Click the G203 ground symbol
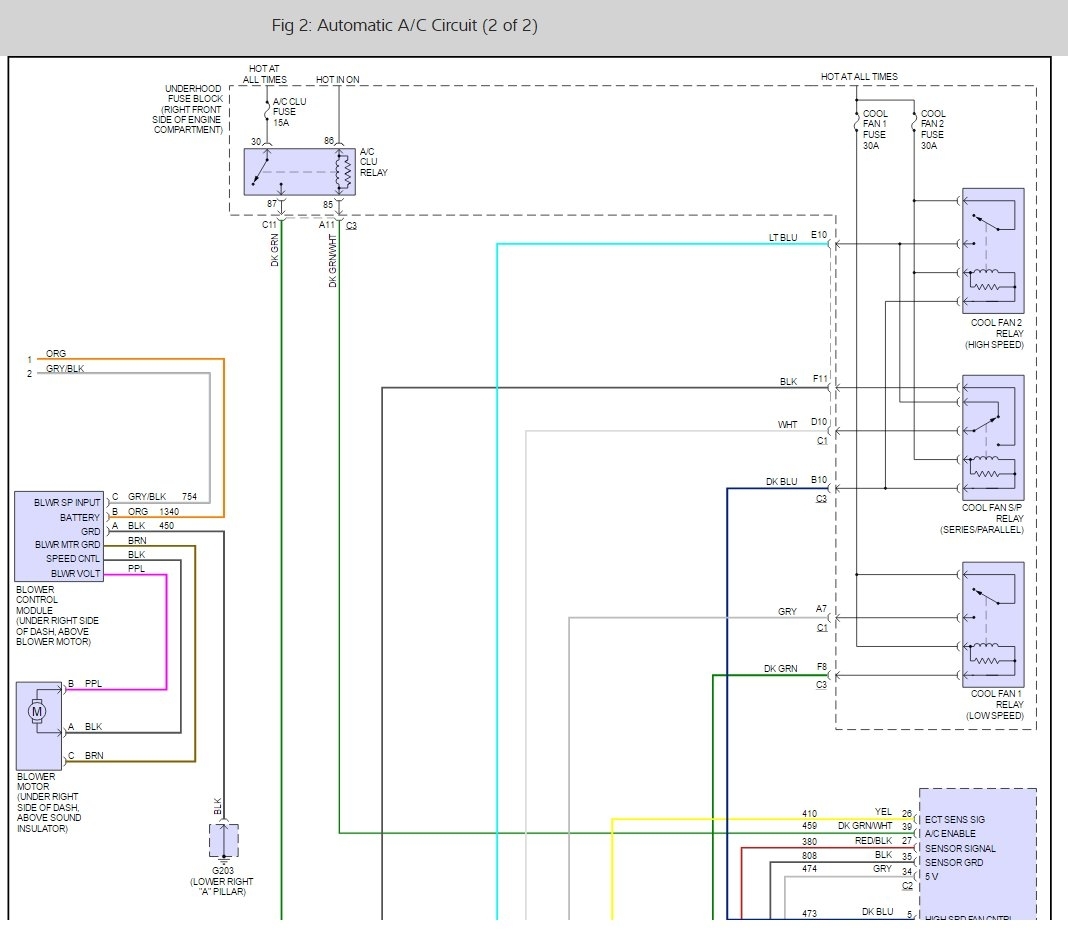The width and height of the screenshot is (1068, 930). [222, 845]
